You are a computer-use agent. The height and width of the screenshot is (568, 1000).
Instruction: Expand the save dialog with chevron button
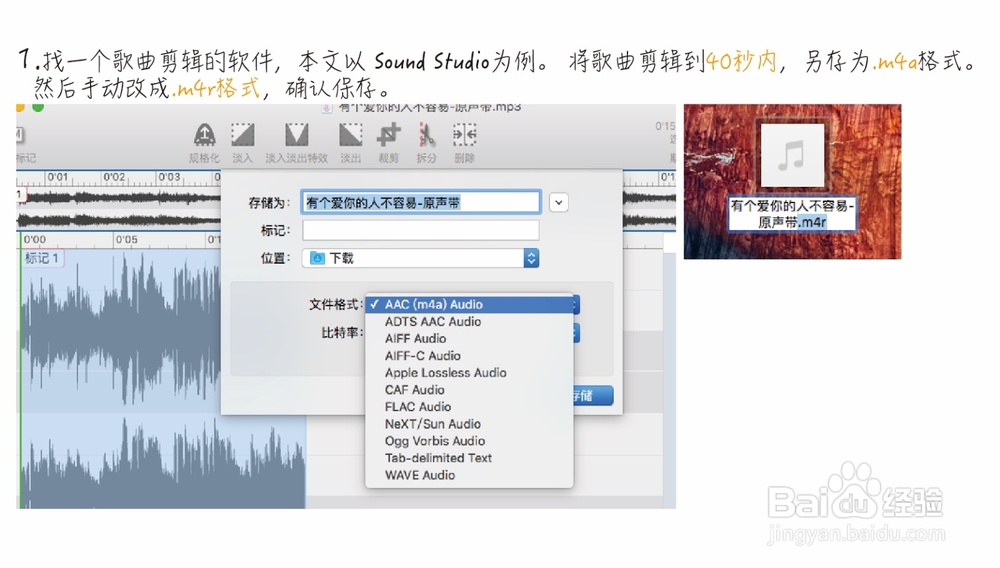click(559, 203)
